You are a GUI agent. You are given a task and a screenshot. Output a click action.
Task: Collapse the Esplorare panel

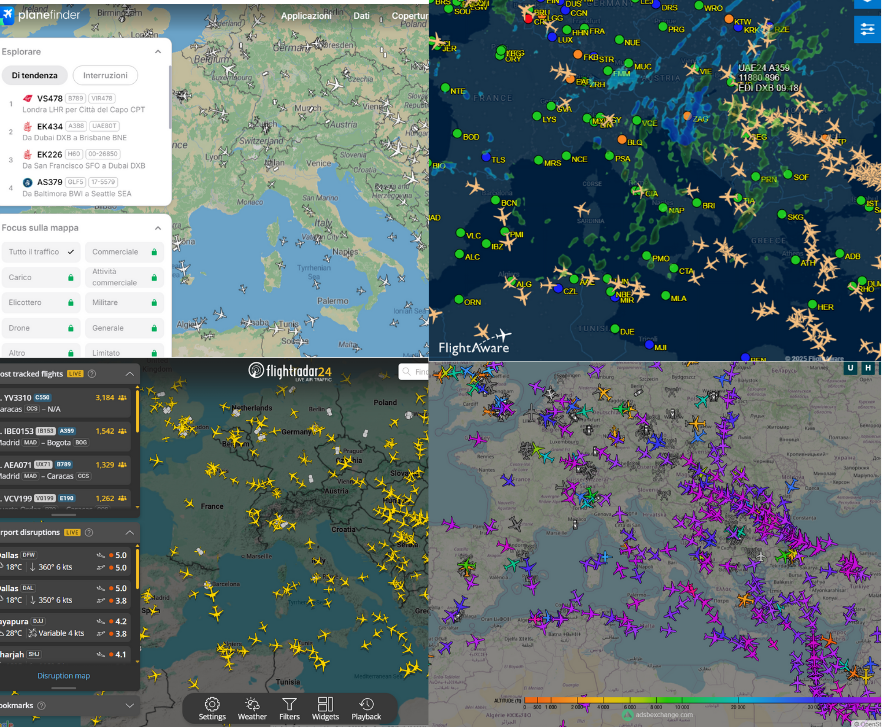point(158,52)
